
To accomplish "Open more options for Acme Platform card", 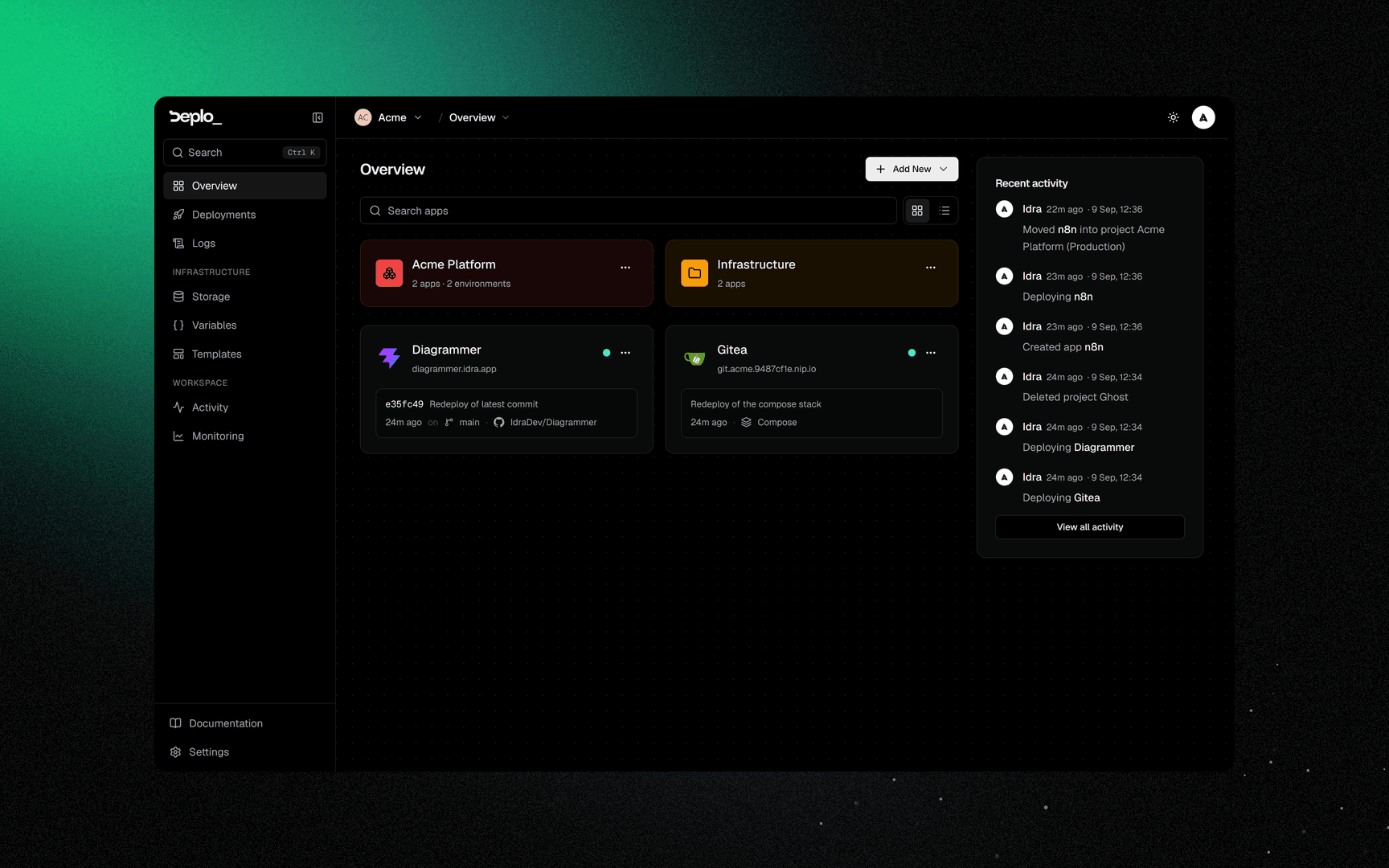I will click(625, 268).
